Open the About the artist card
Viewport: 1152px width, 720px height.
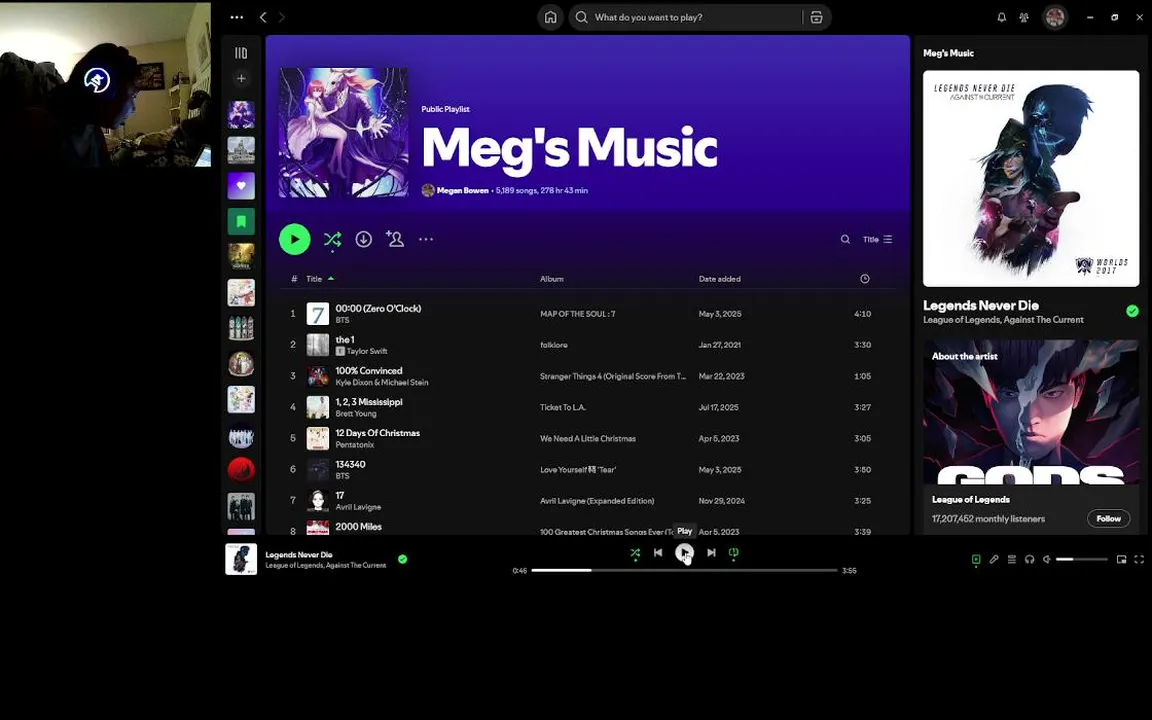point(1031,436)
